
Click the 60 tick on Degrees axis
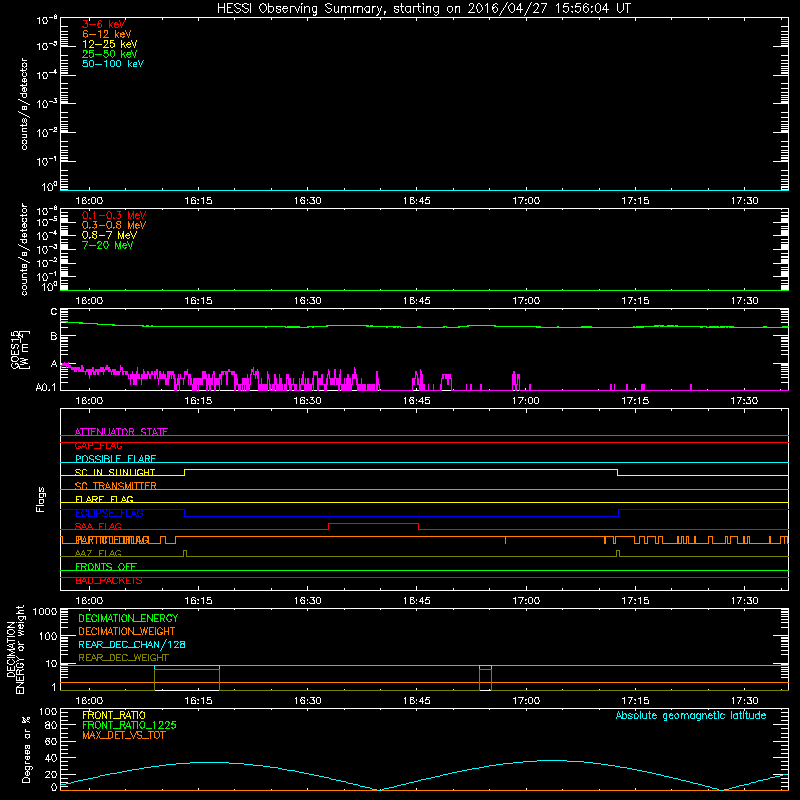[x=52, y=741]
